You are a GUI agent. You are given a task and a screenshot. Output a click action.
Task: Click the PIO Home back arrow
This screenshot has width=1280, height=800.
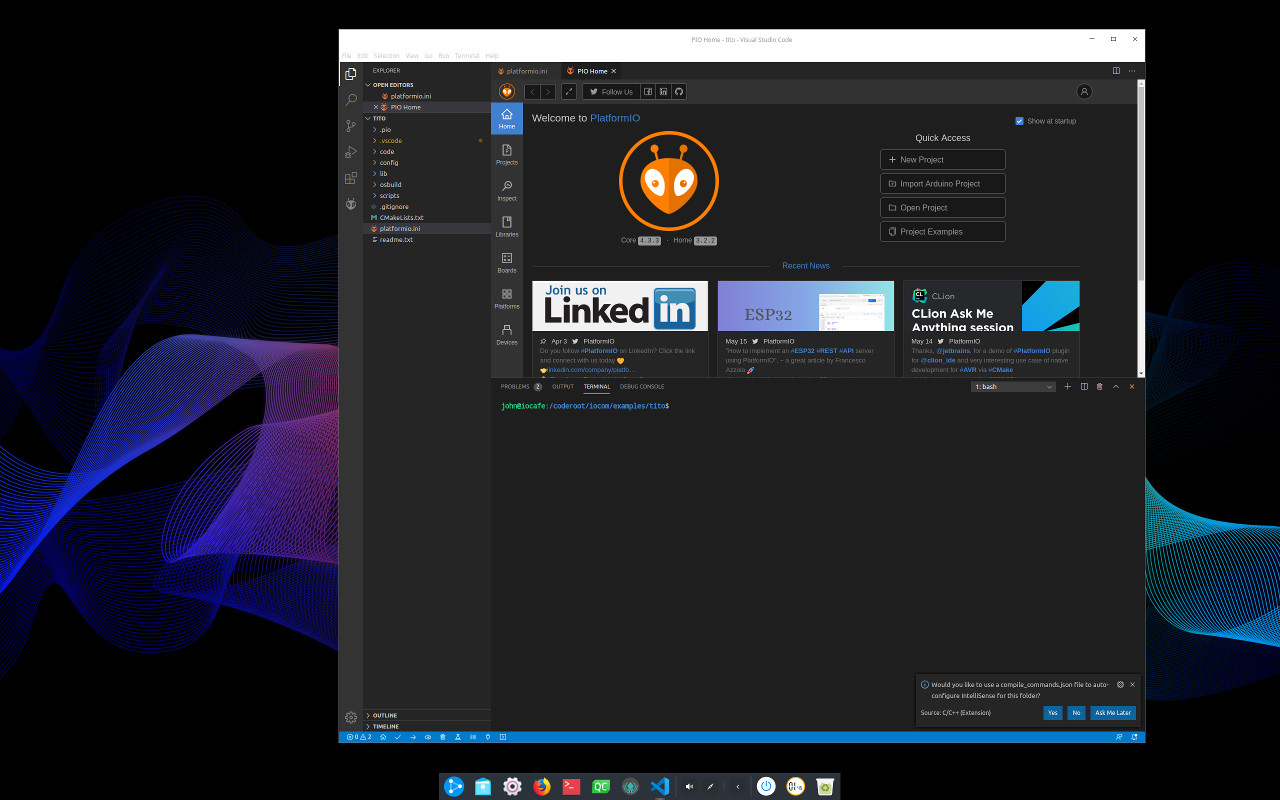click(532, 92)
